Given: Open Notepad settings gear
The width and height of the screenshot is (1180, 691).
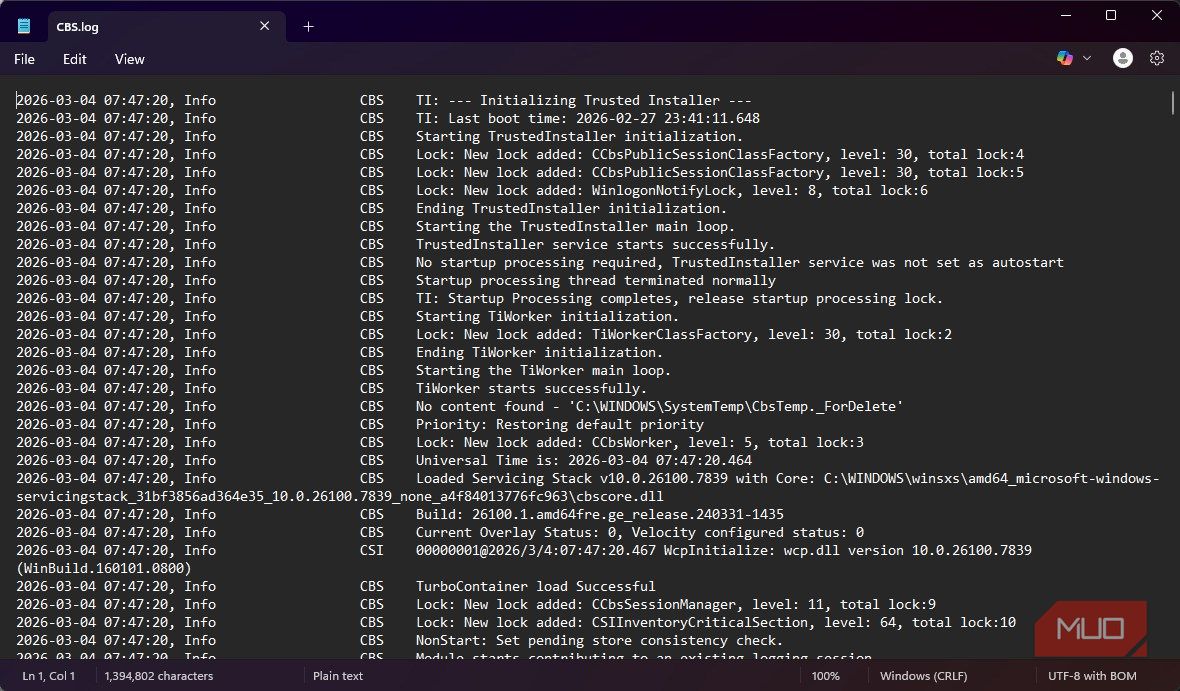Looking at the screenshot, I should [1157, 58].
